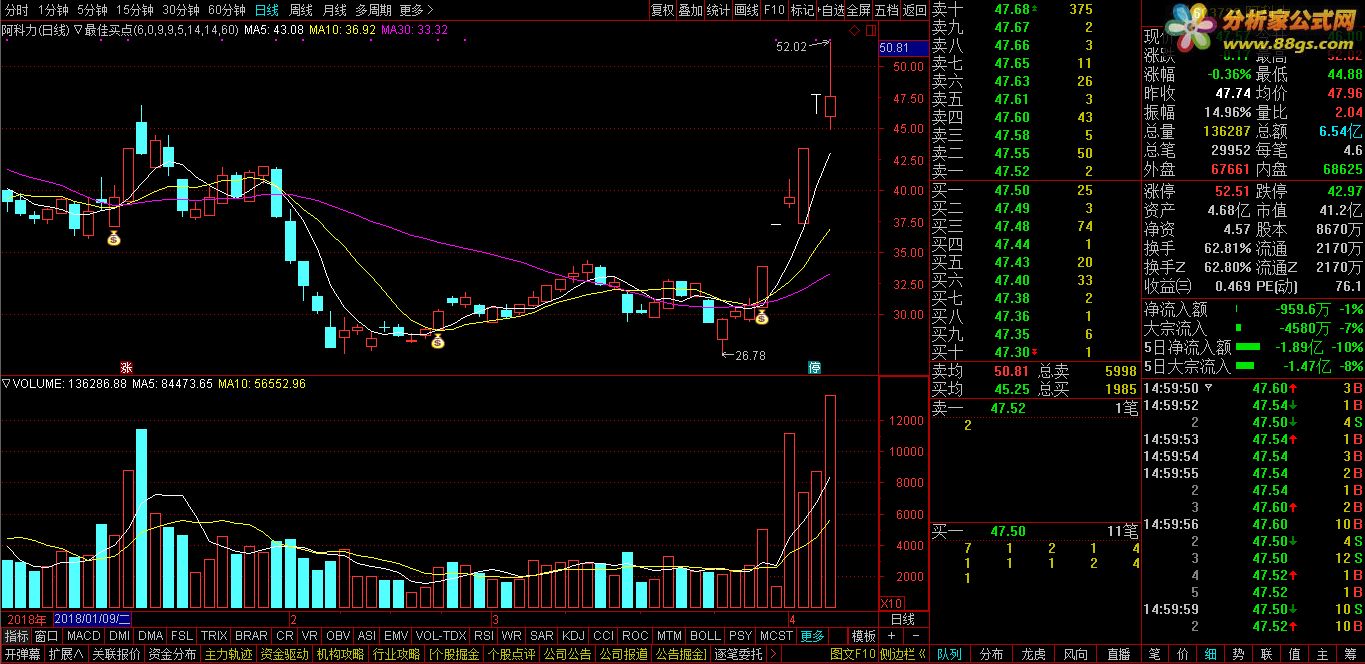Select the VOL-TDX indicator
Screen dimensions: 1365x664
[x=441, y=636]
